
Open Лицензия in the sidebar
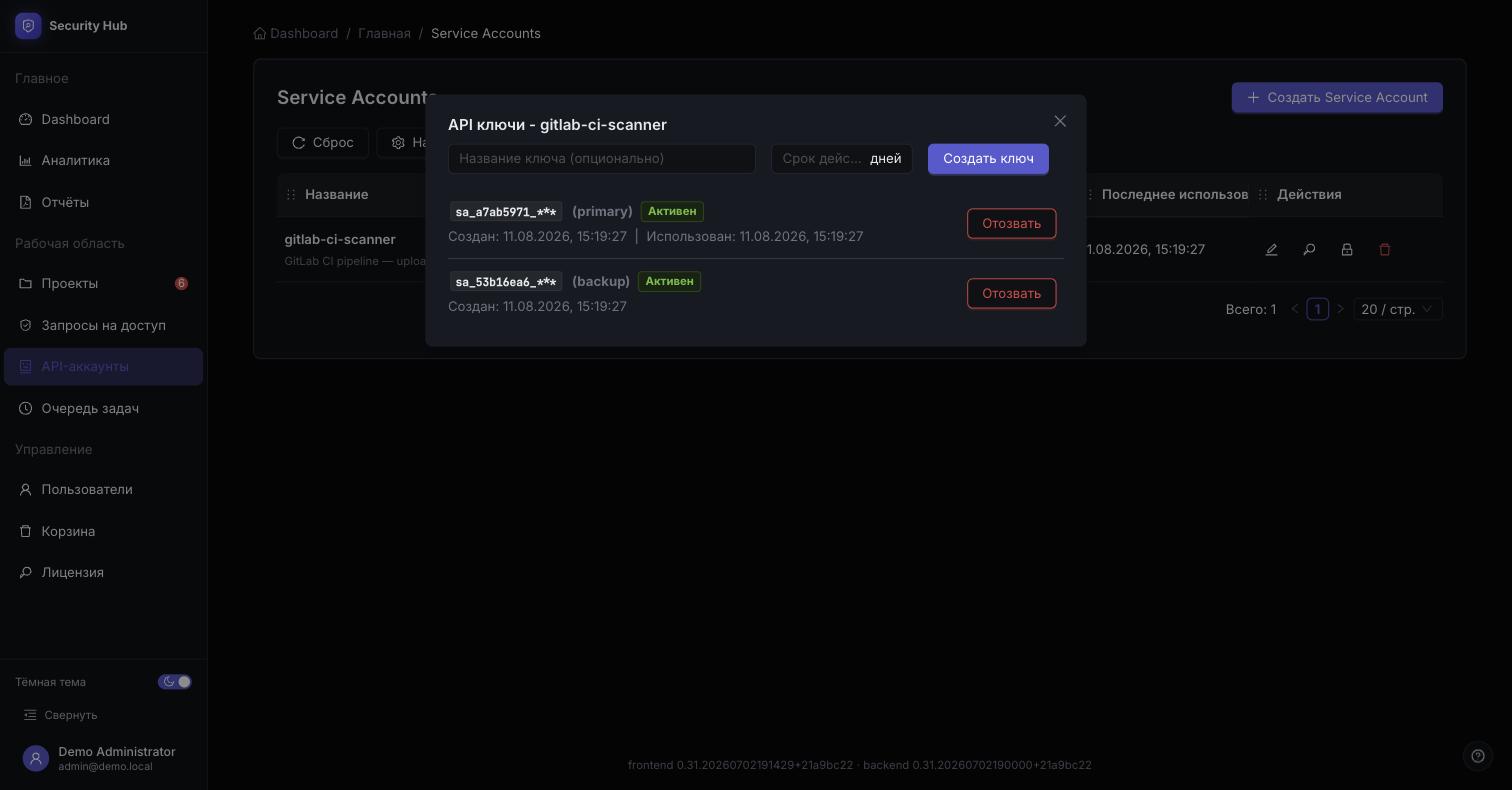(x=104, y=572)
